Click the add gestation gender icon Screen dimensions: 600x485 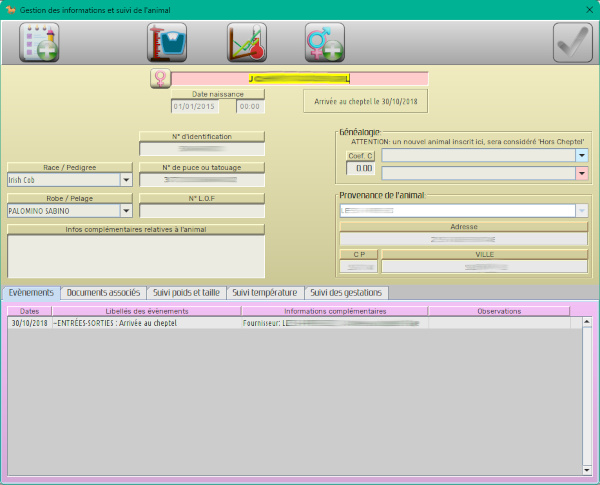tap(324, 43)
